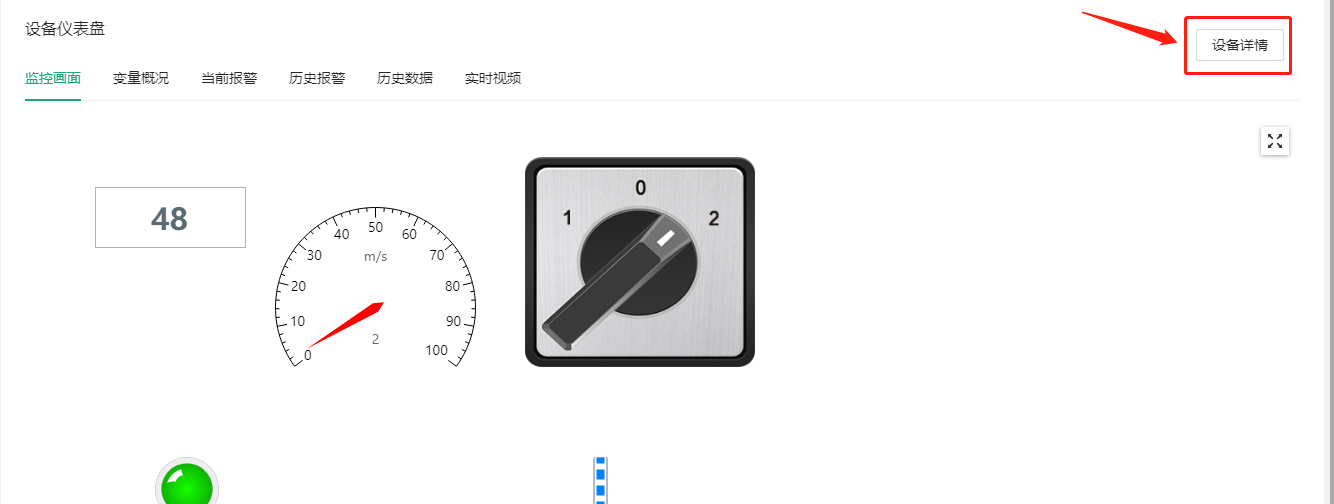The width and height of the screenshot is (1334, 504).
Task: Click the 设备仪表盘 page title
Action: (x=65, y=29)
